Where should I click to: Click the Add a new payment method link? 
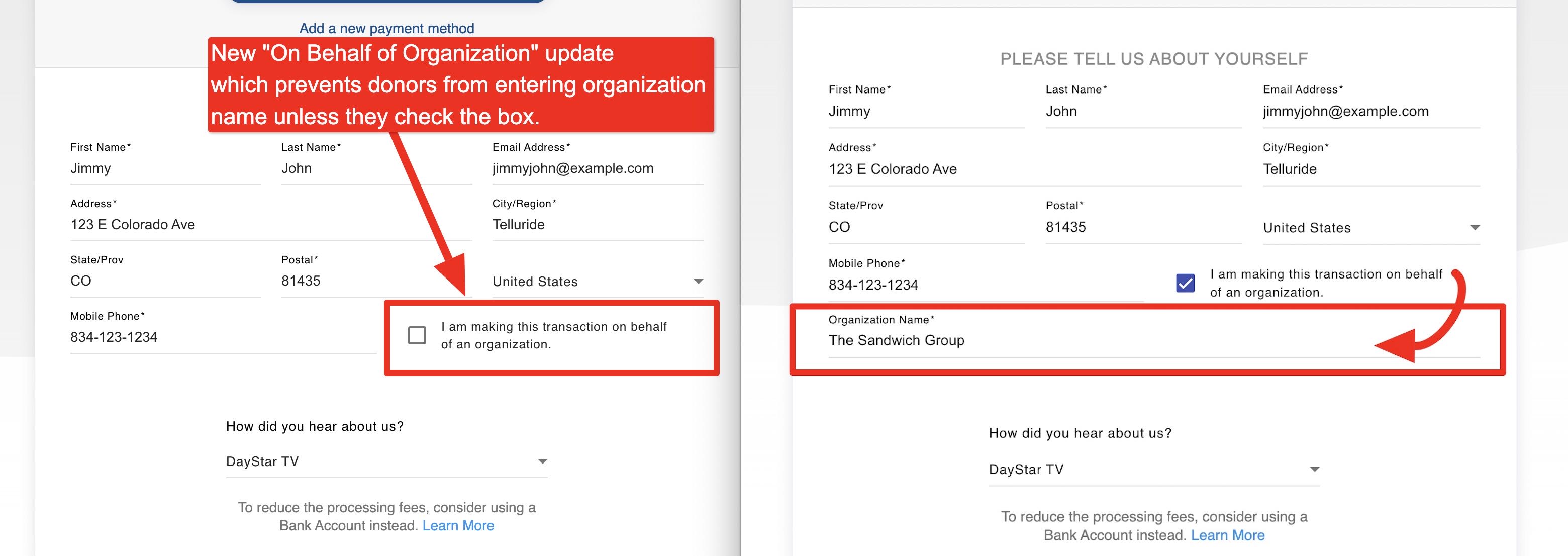pyautogui.click(x=386, y=29)
